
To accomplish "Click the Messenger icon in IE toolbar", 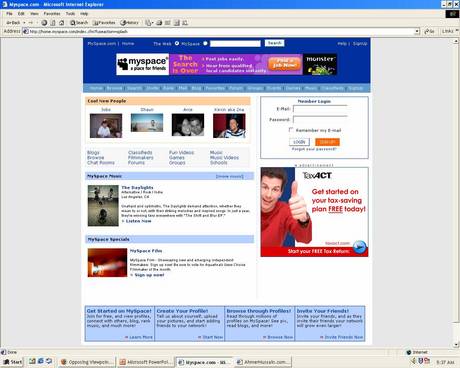I will [185, 23].
